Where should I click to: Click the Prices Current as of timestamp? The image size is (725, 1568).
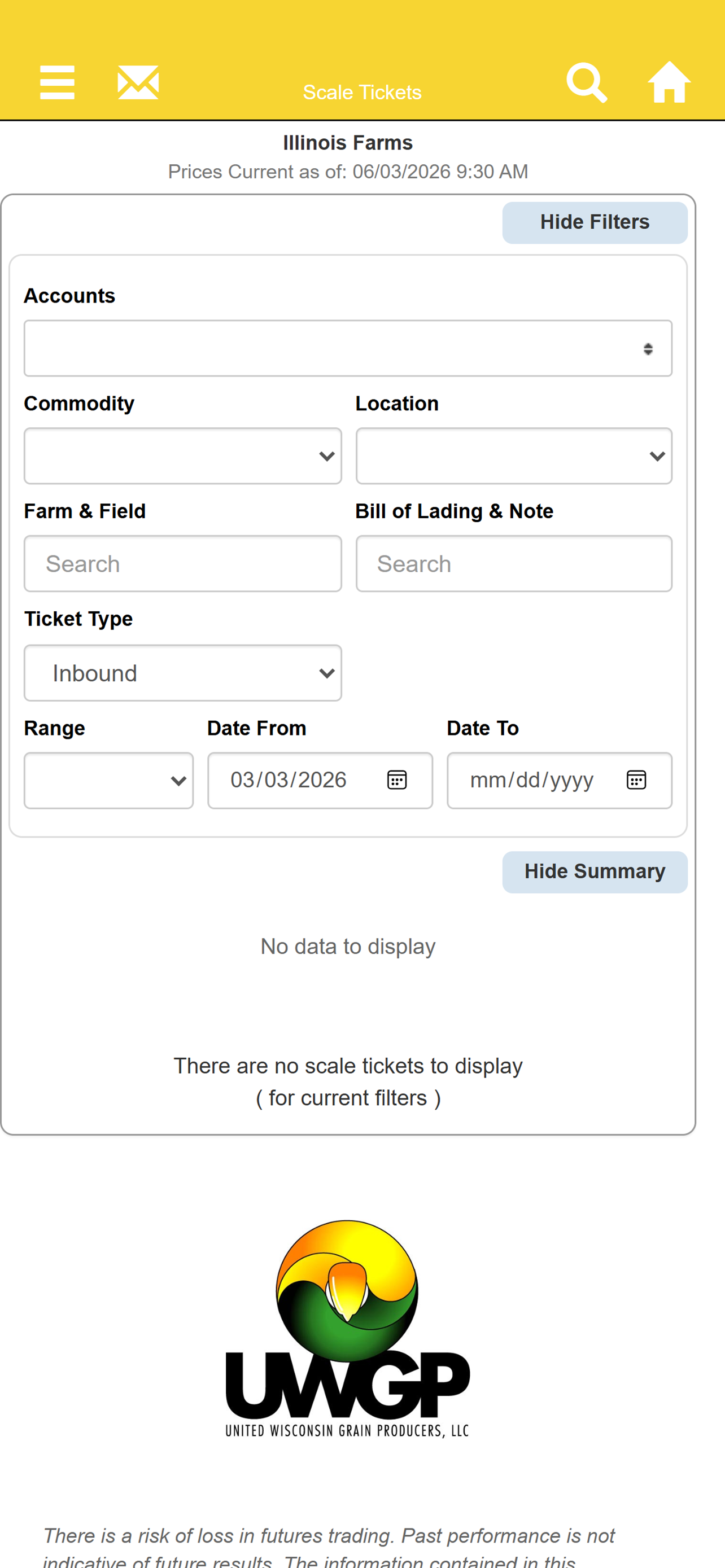348,172
